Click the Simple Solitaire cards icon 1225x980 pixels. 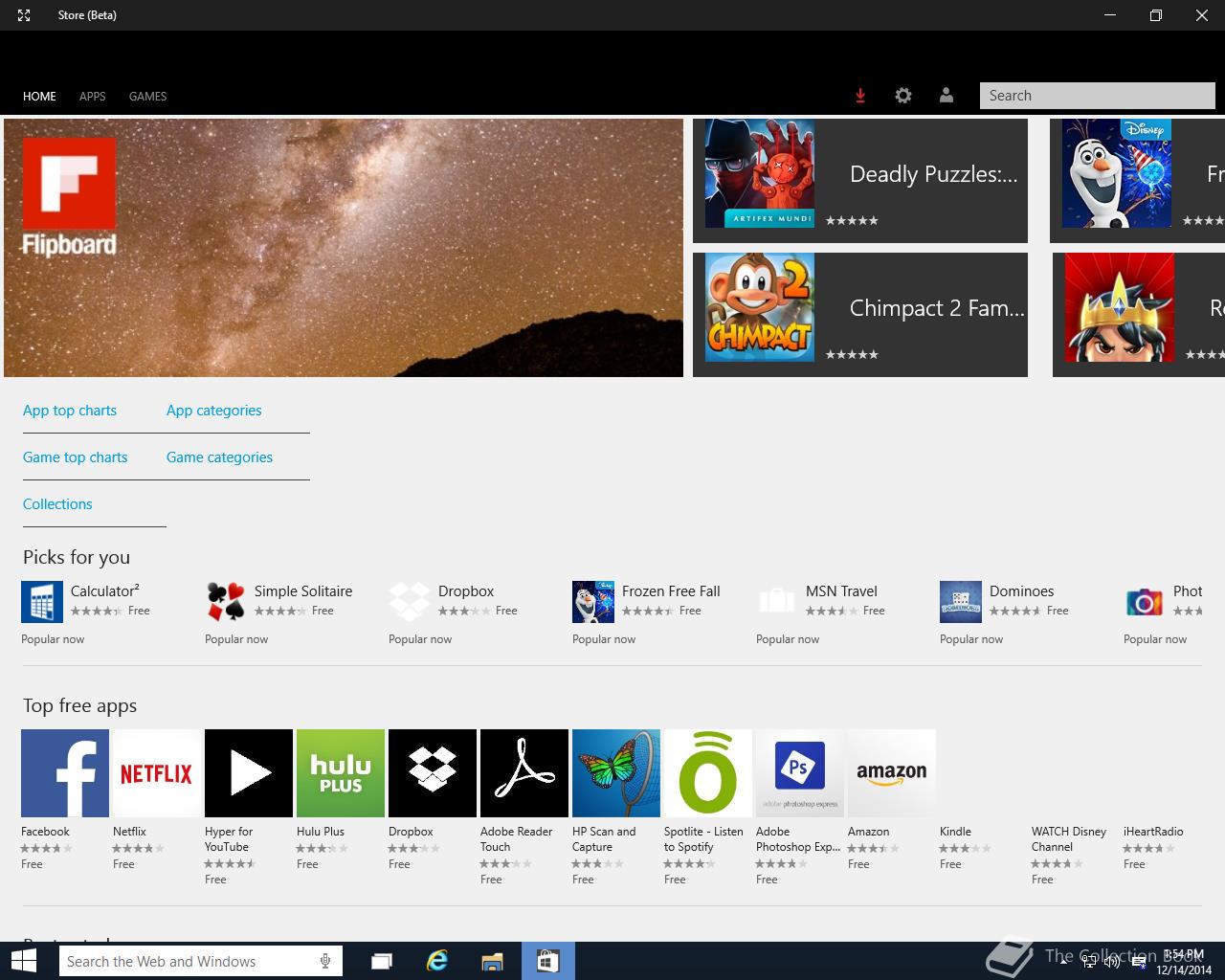tap(226, 602)
